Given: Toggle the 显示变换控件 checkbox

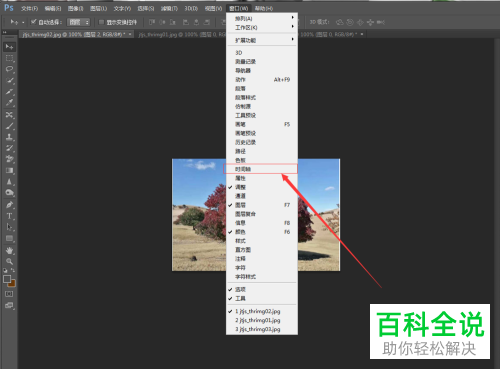Looking at the screenshot, I should click(x=102, y=22).
